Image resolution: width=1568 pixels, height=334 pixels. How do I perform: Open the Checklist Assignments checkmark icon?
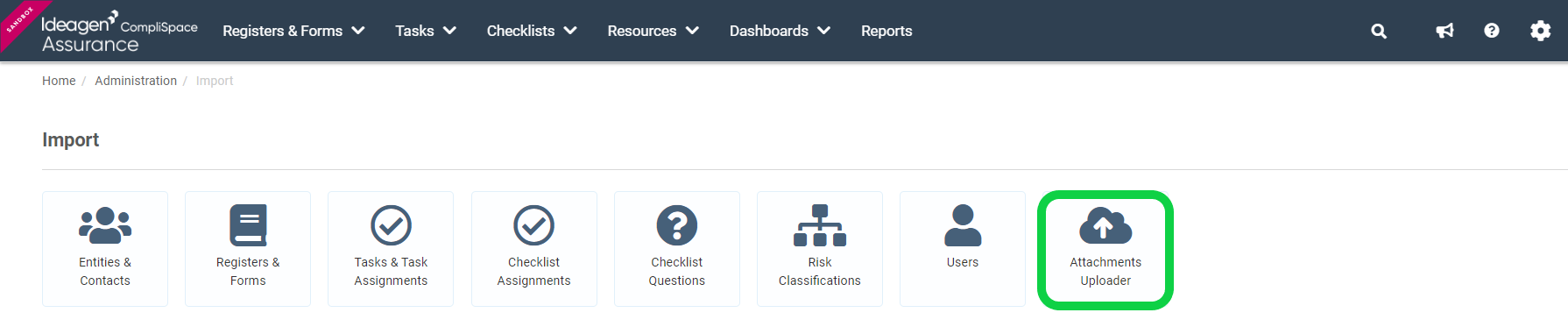click(x=533, y=225)
